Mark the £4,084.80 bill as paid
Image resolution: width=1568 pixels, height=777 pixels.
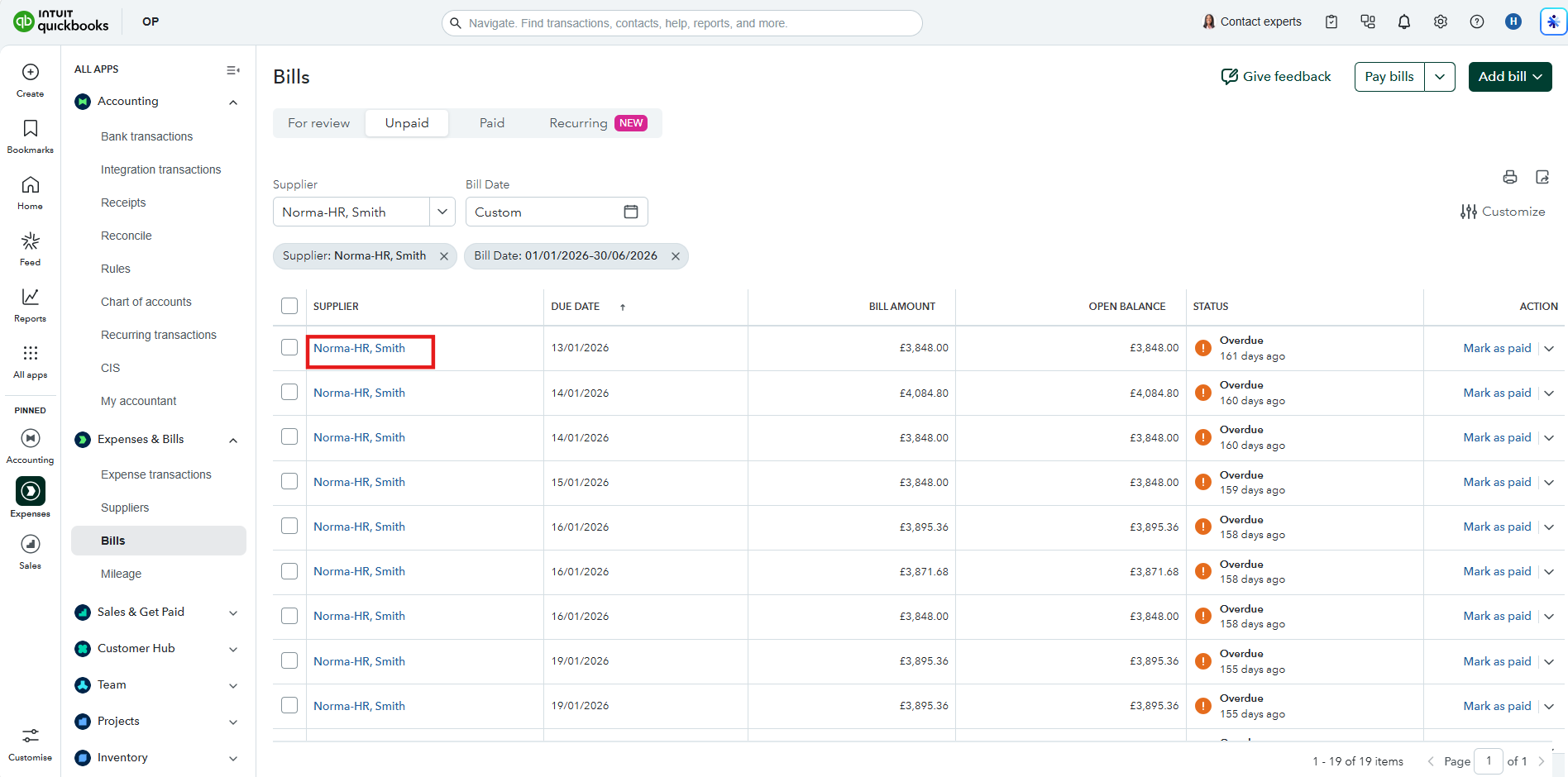1497,393
